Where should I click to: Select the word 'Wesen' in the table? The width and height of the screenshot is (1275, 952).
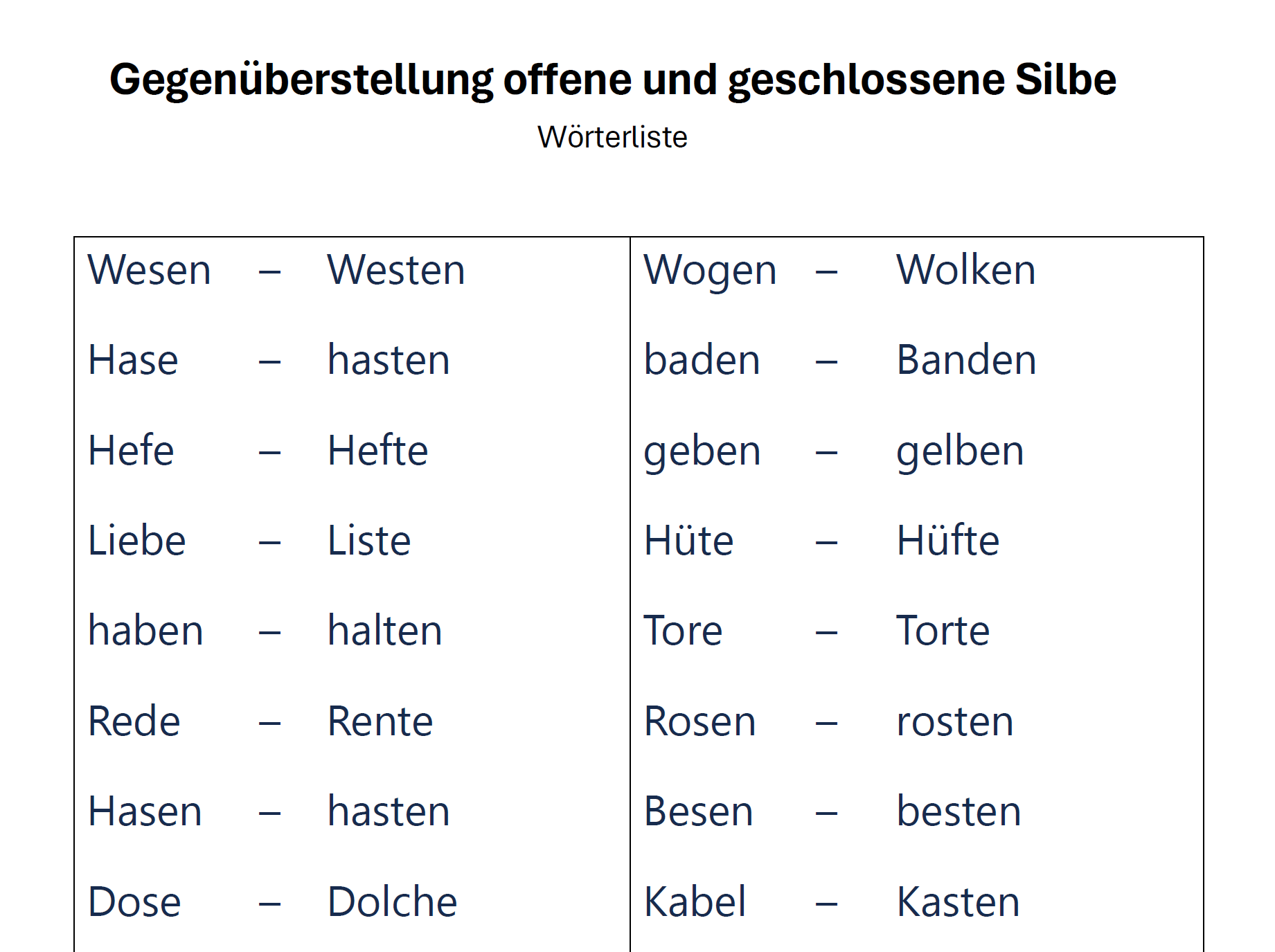click(150, 269)
